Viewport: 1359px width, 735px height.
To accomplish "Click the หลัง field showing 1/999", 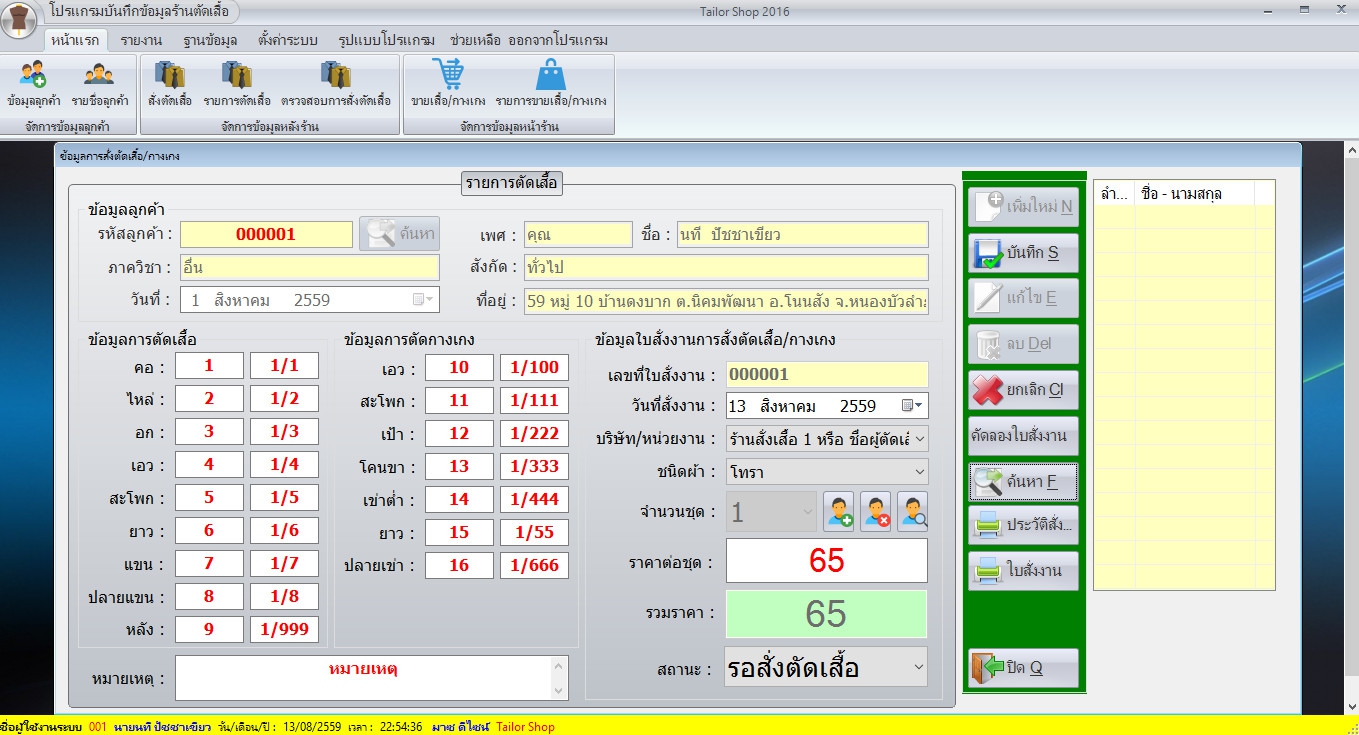I will tap(284, 629).
